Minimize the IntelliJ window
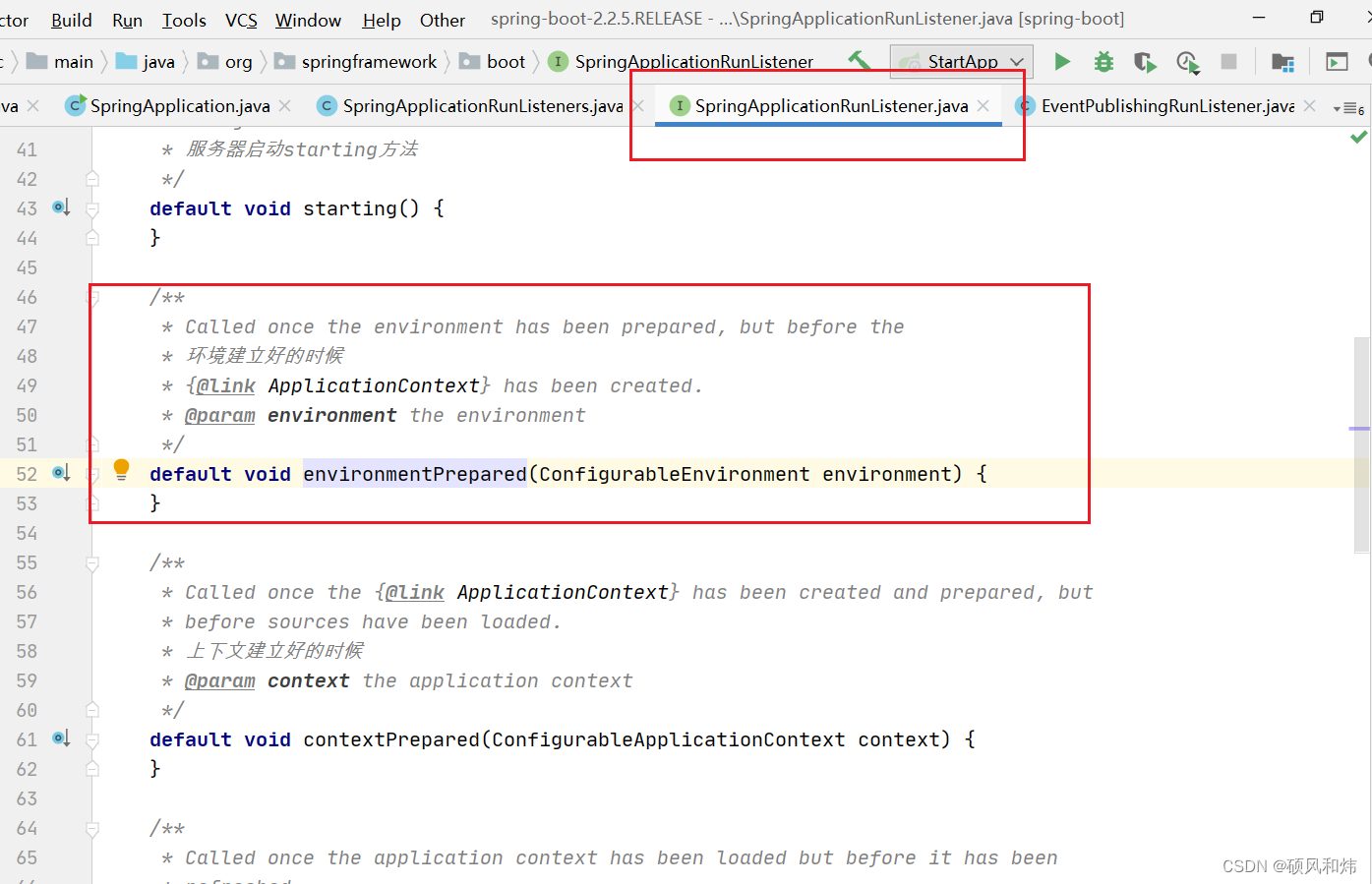1372x884 pixels. coord(1260,18)
